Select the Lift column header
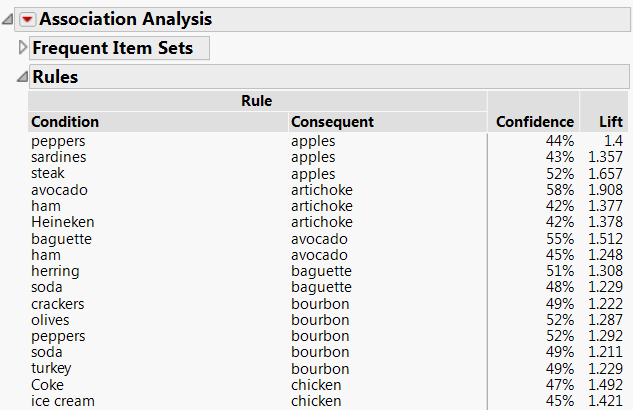The height and width of the screenshot is (410, 633). 611,122
